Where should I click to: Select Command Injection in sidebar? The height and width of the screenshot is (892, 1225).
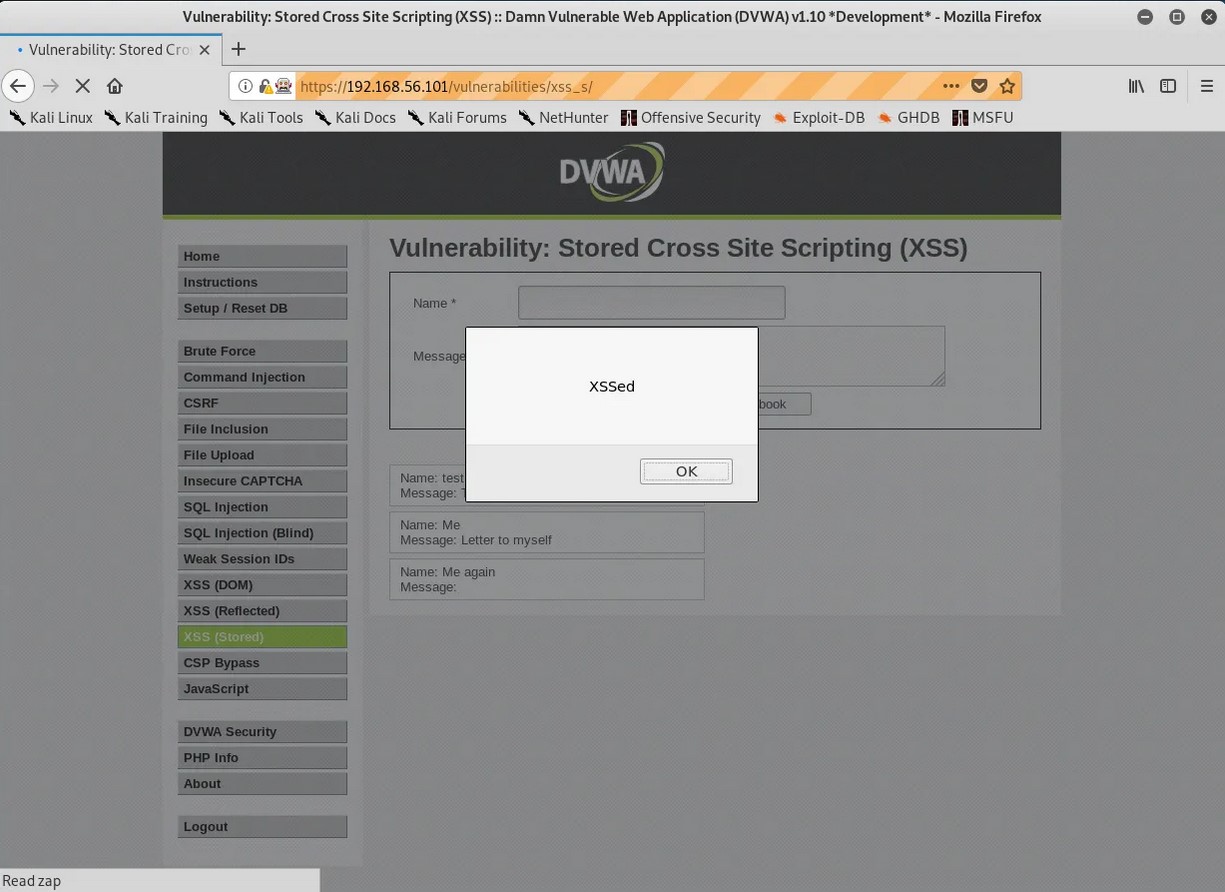coord(262,377)
